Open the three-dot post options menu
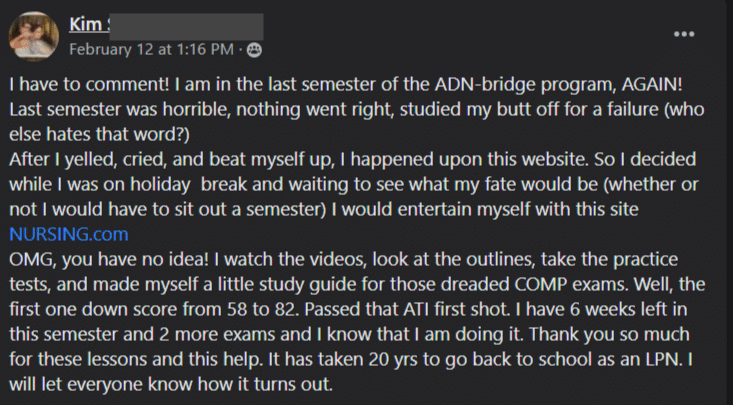The image size is (733, 405). click(684, 34)
